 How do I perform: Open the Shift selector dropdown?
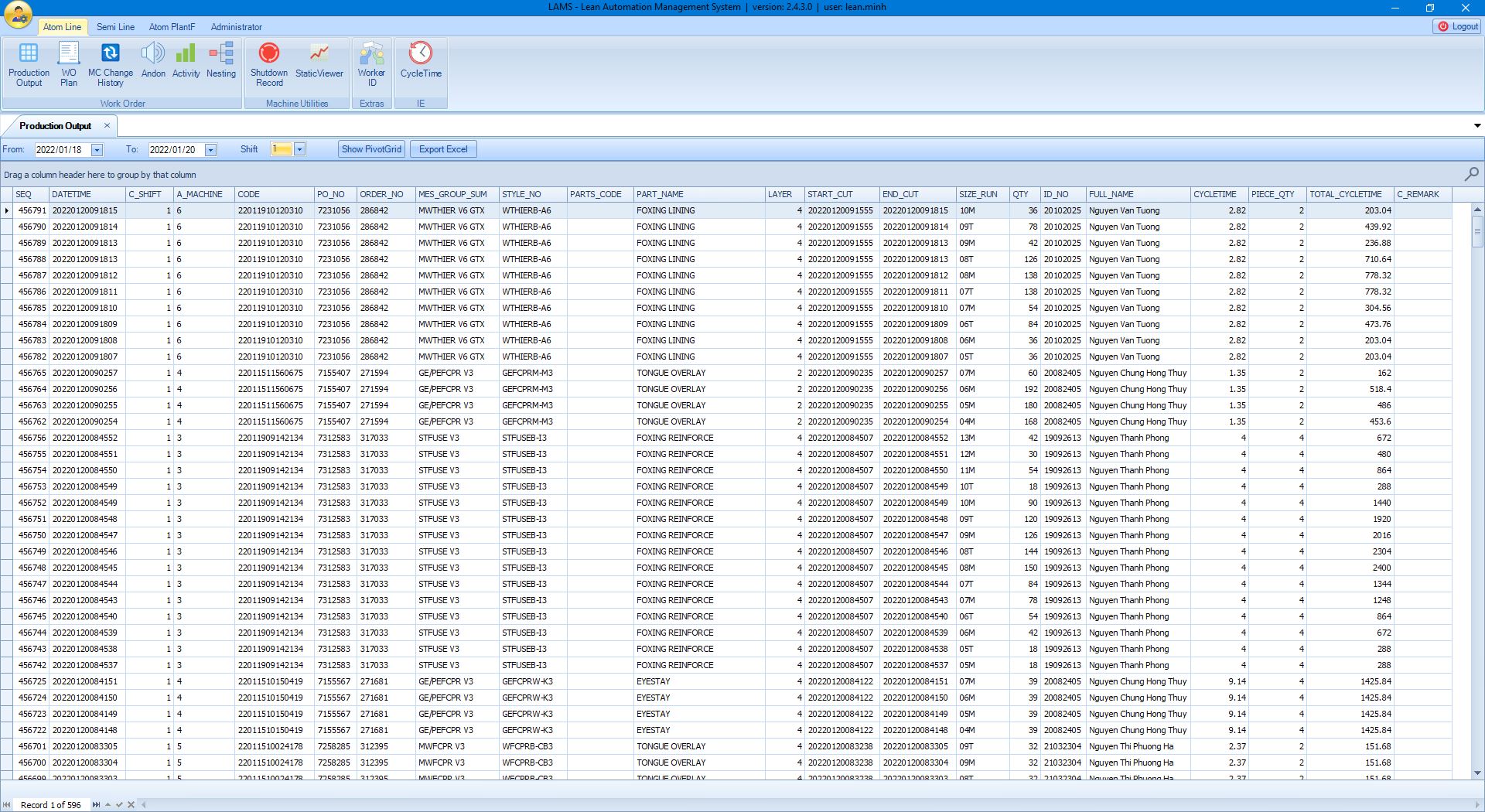pos(300,150)
